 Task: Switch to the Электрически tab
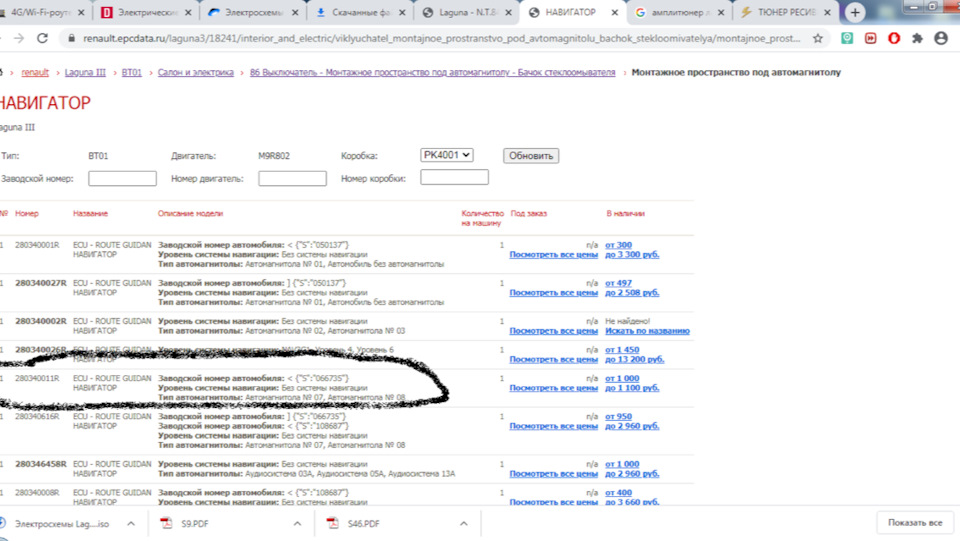point(148,12)
